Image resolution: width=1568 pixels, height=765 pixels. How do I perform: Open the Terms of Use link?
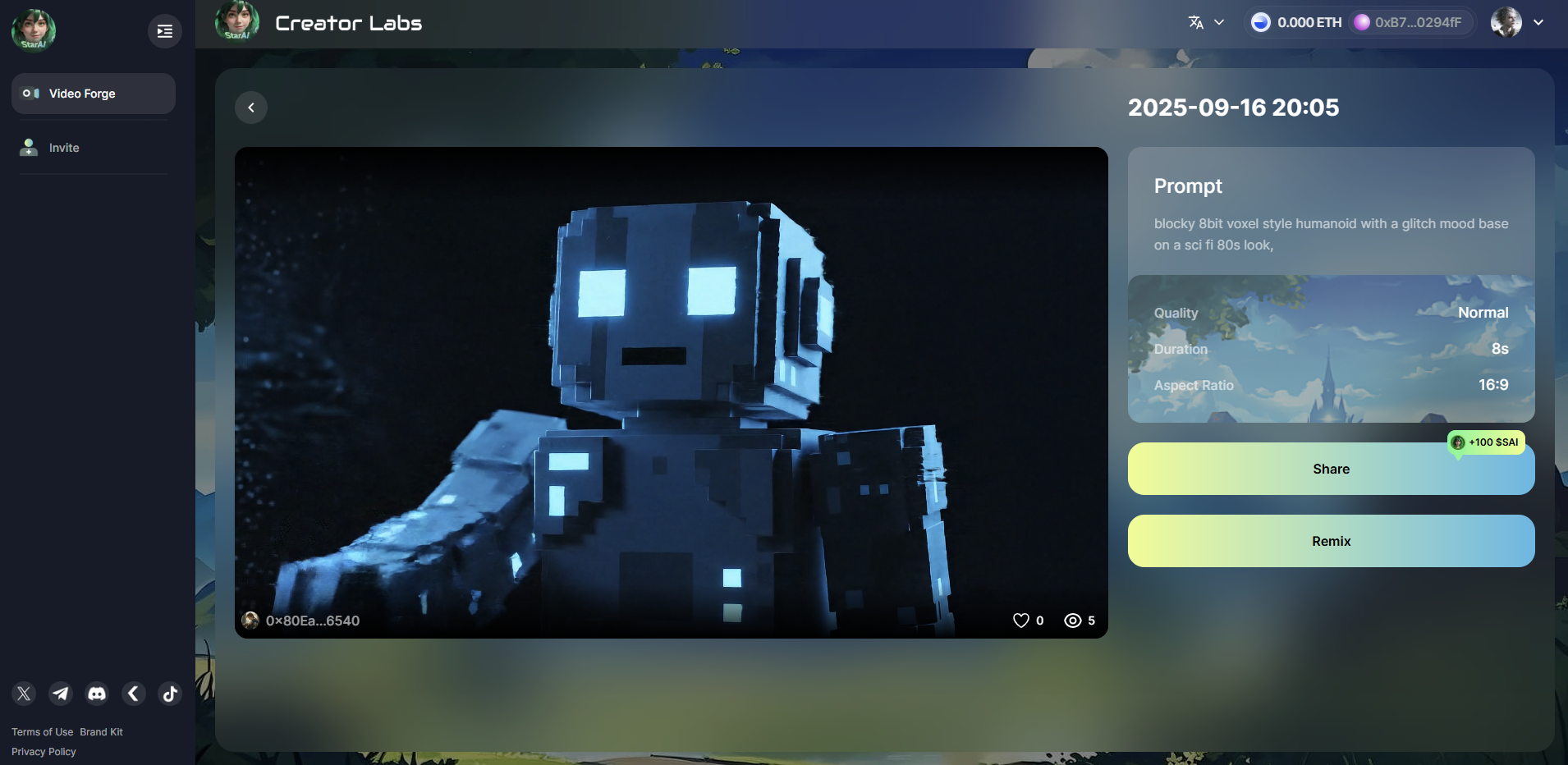(42, 732)
